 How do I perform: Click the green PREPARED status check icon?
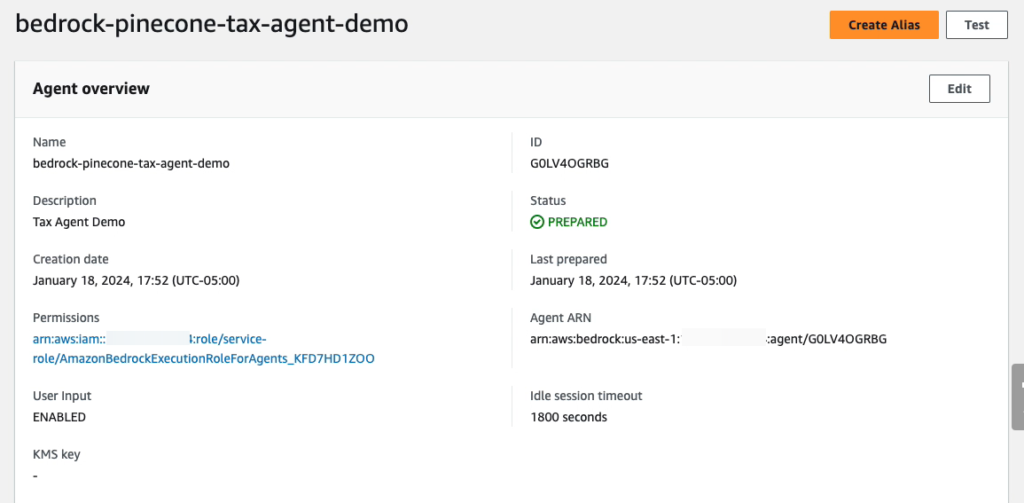coord(537,222)
